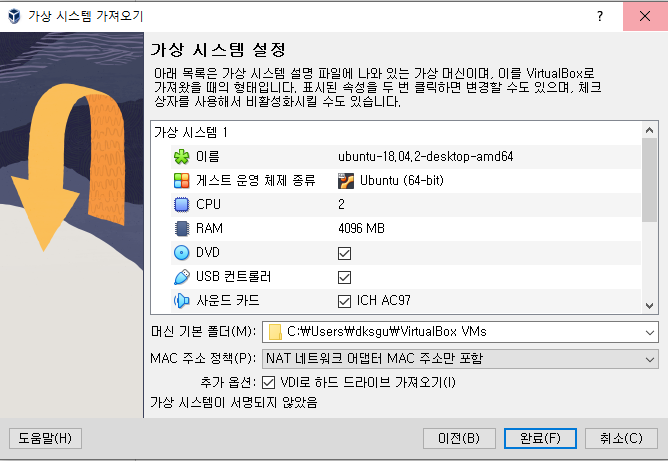
Task: Click the guest OS type colored squares icon
Action: [181, 181]
